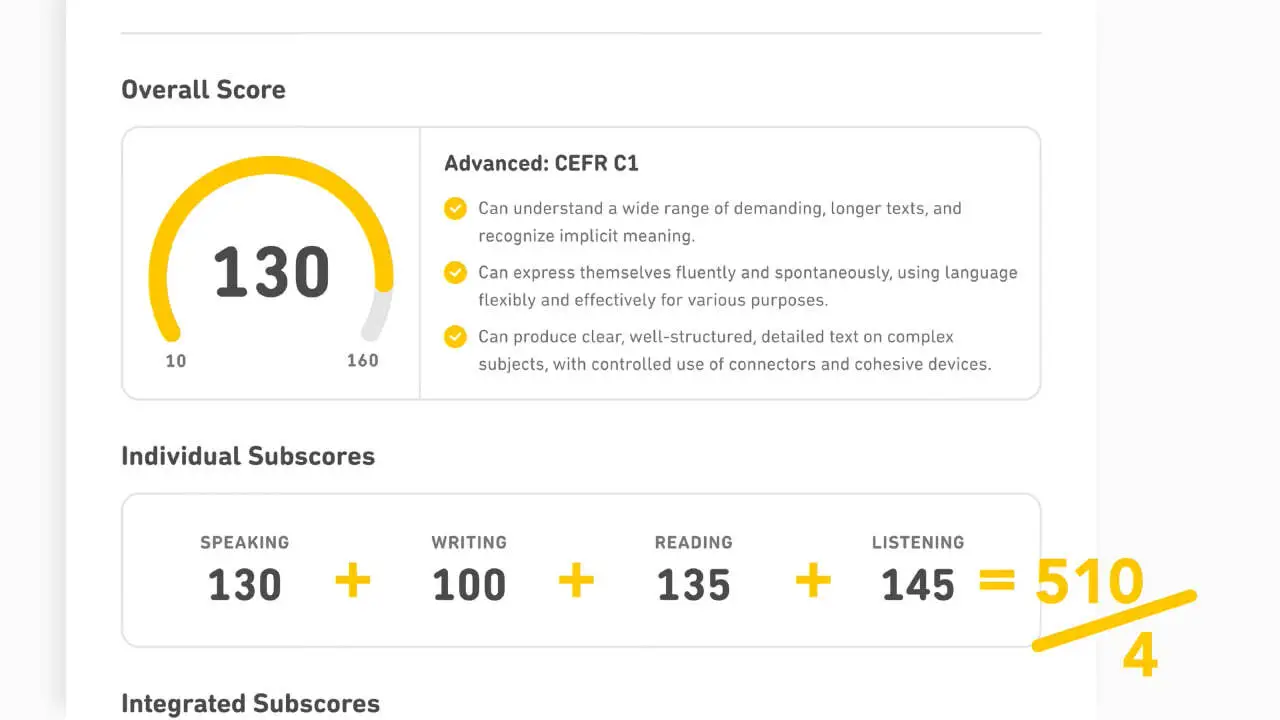1280x720 pixels.
Task: Click the yellow equals sign after Listening
Action: [997, 581]
